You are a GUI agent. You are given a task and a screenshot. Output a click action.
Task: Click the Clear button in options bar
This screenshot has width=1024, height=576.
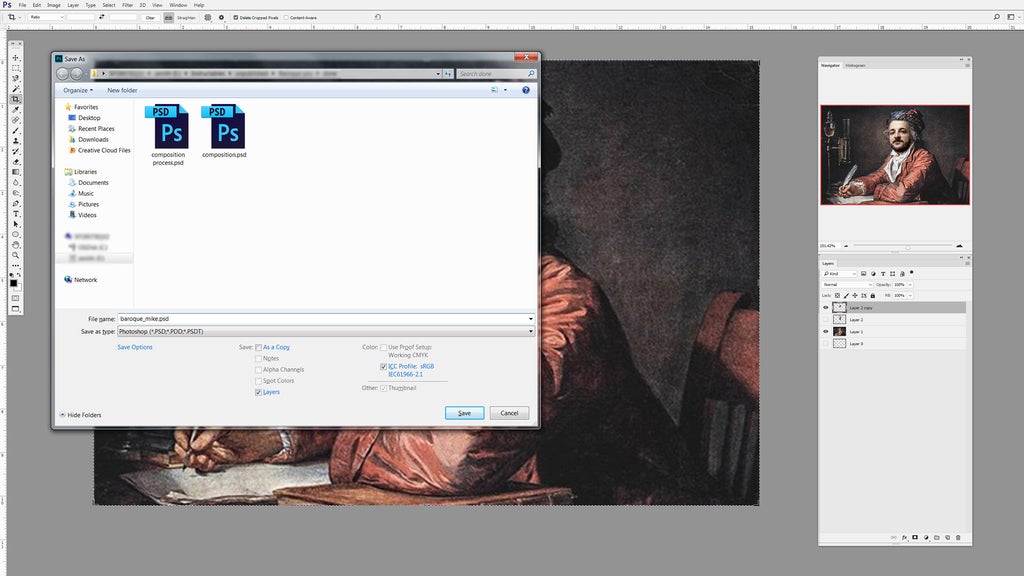pos(150,18)
